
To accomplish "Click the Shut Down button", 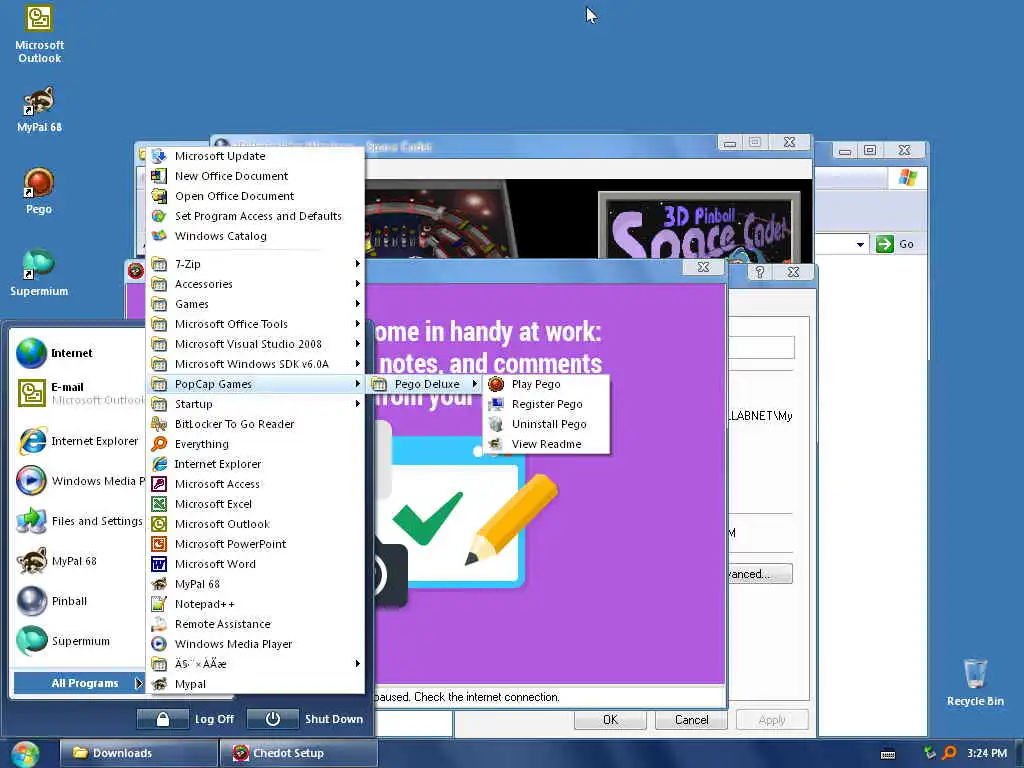I will (306, 719).
